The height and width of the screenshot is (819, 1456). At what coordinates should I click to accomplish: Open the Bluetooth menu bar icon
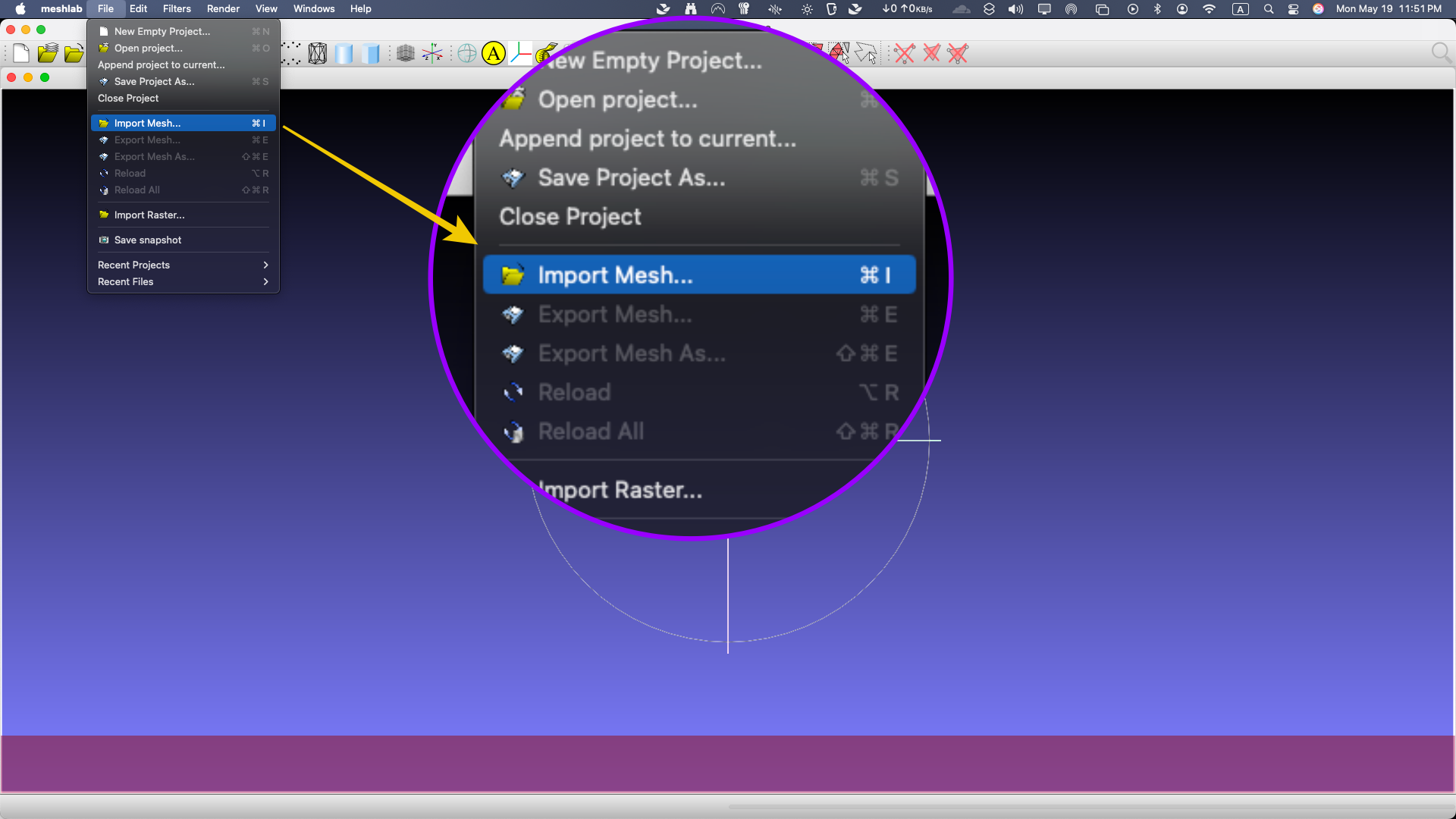coord(1157,9)
